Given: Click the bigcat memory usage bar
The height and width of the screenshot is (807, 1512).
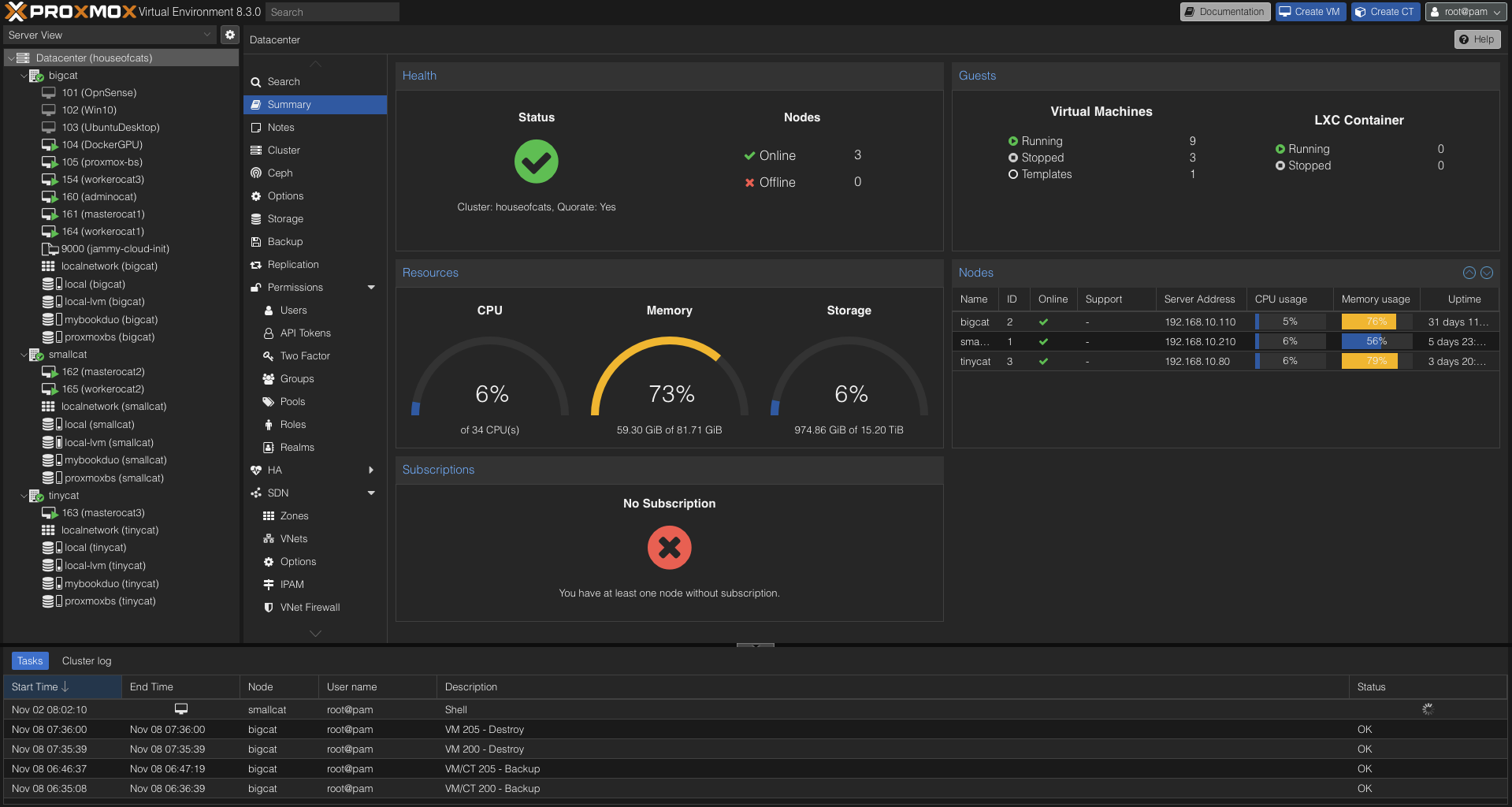Looking at the screenshot, I should (1369, 322).
